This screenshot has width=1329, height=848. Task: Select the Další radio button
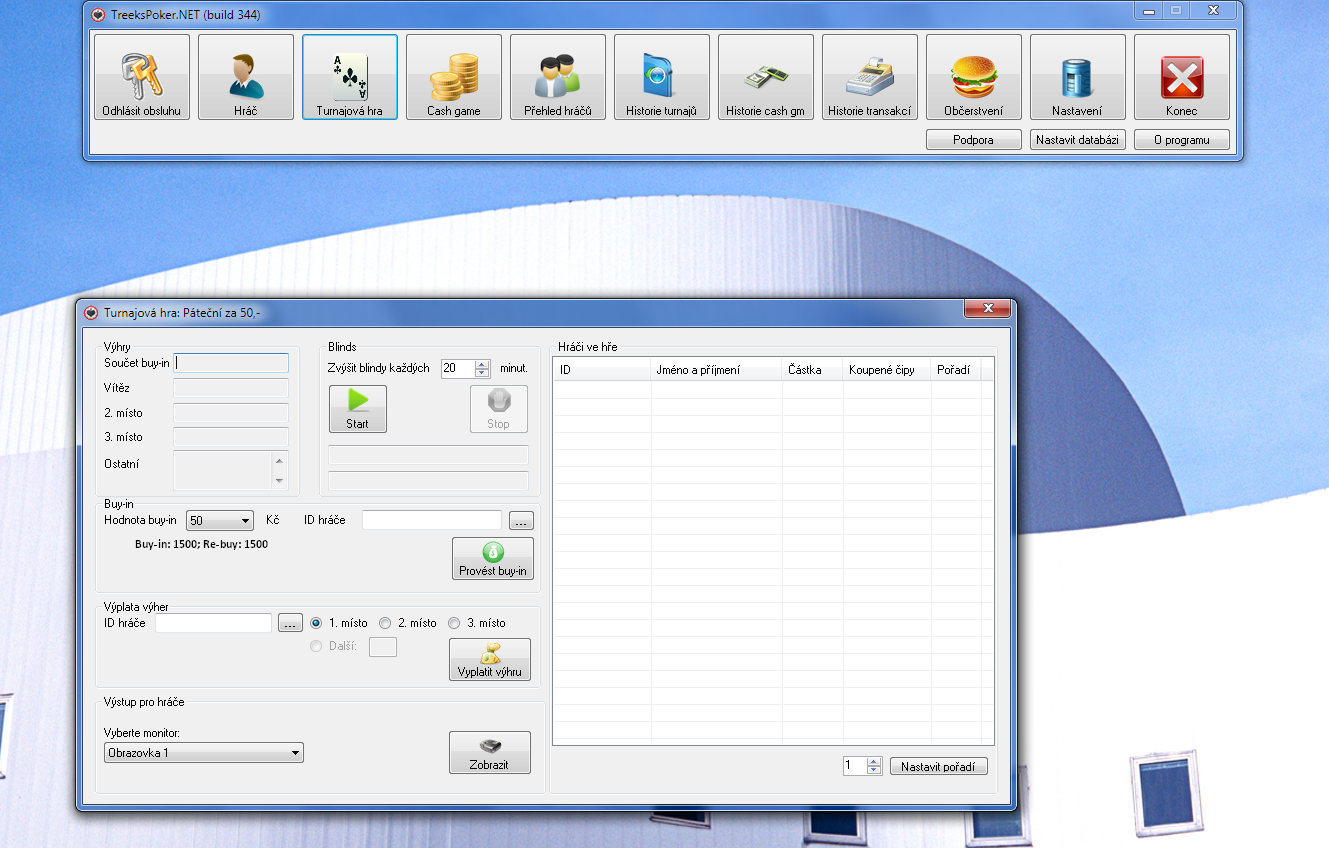316,647
